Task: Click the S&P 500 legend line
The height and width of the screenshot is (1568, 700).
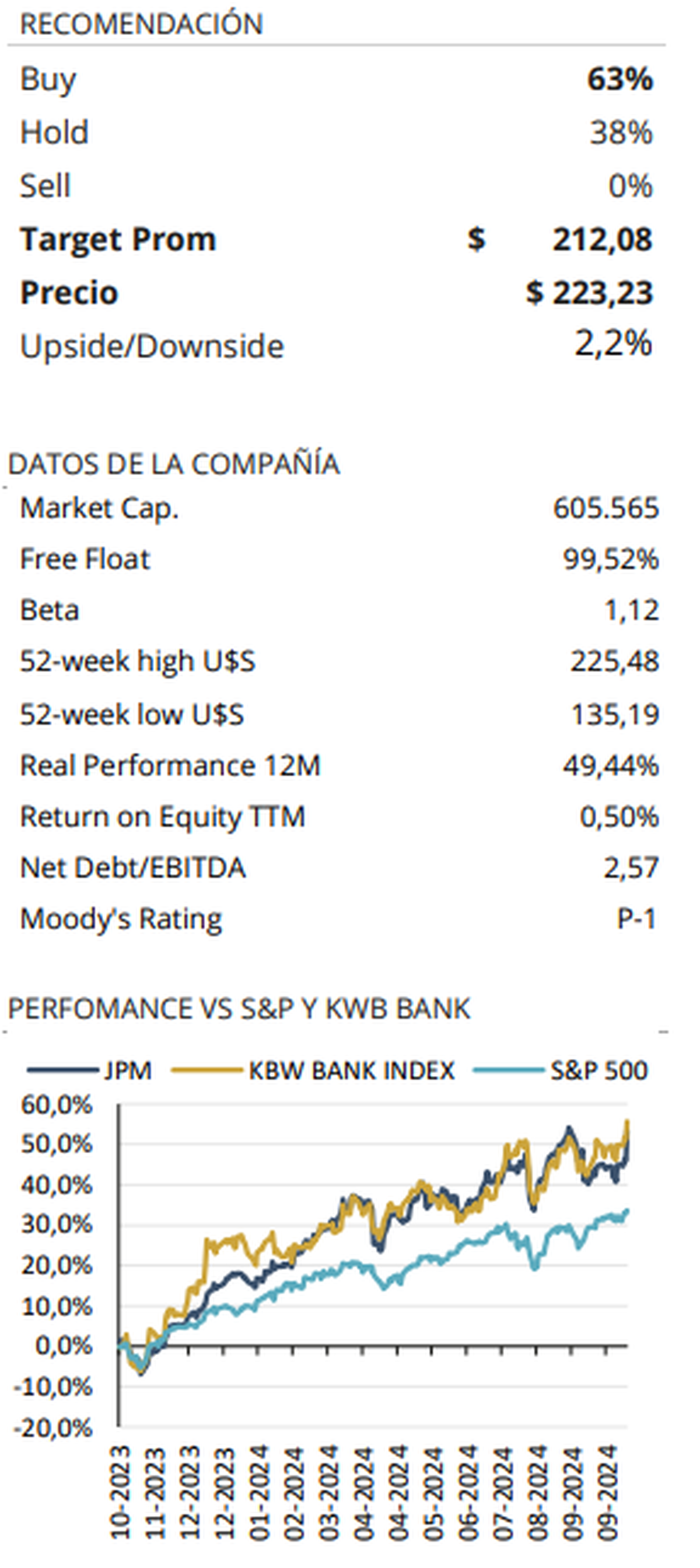Action: tap(508, 1069)
